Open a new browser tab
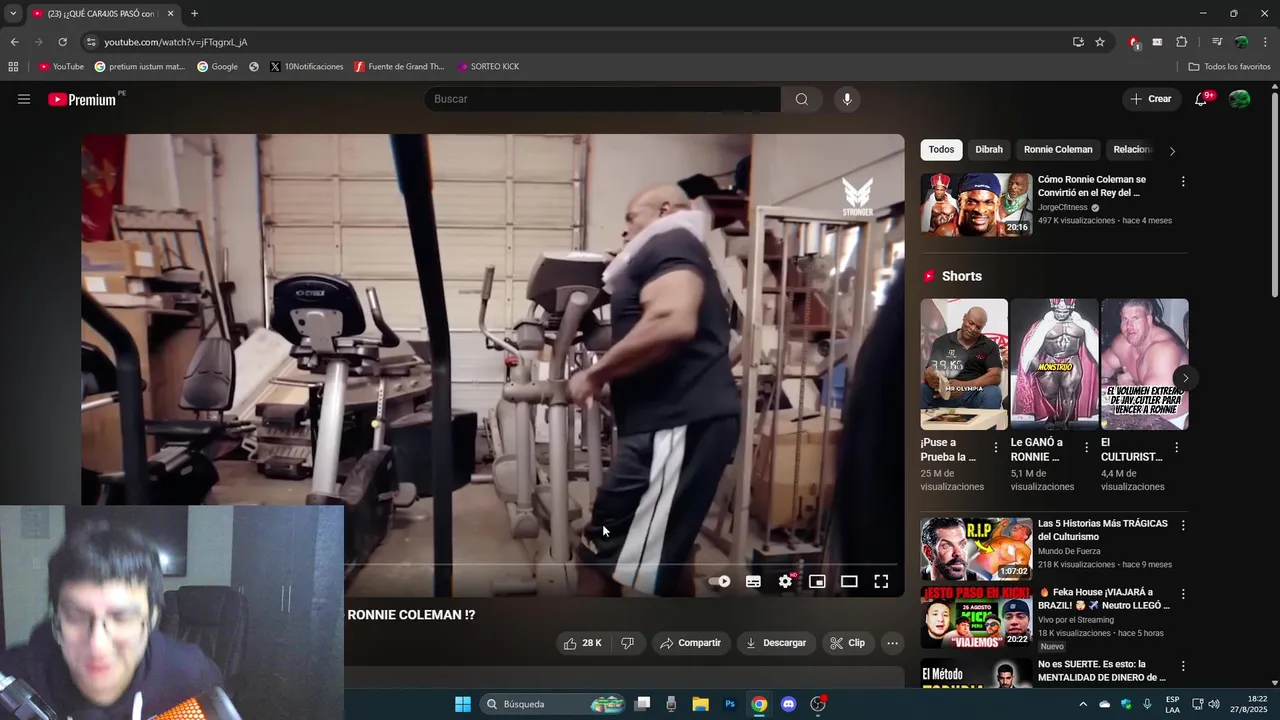Screen dimensions: 1280x720 (x=194, y=14)
